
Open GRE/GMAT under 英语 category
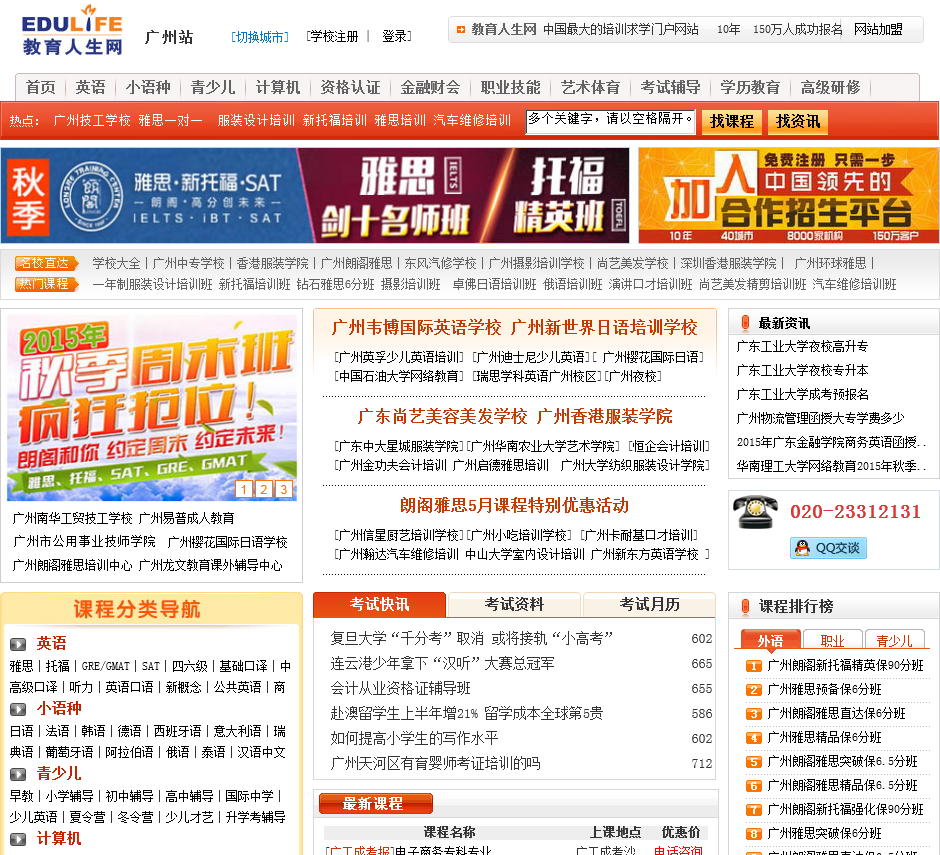106,666
